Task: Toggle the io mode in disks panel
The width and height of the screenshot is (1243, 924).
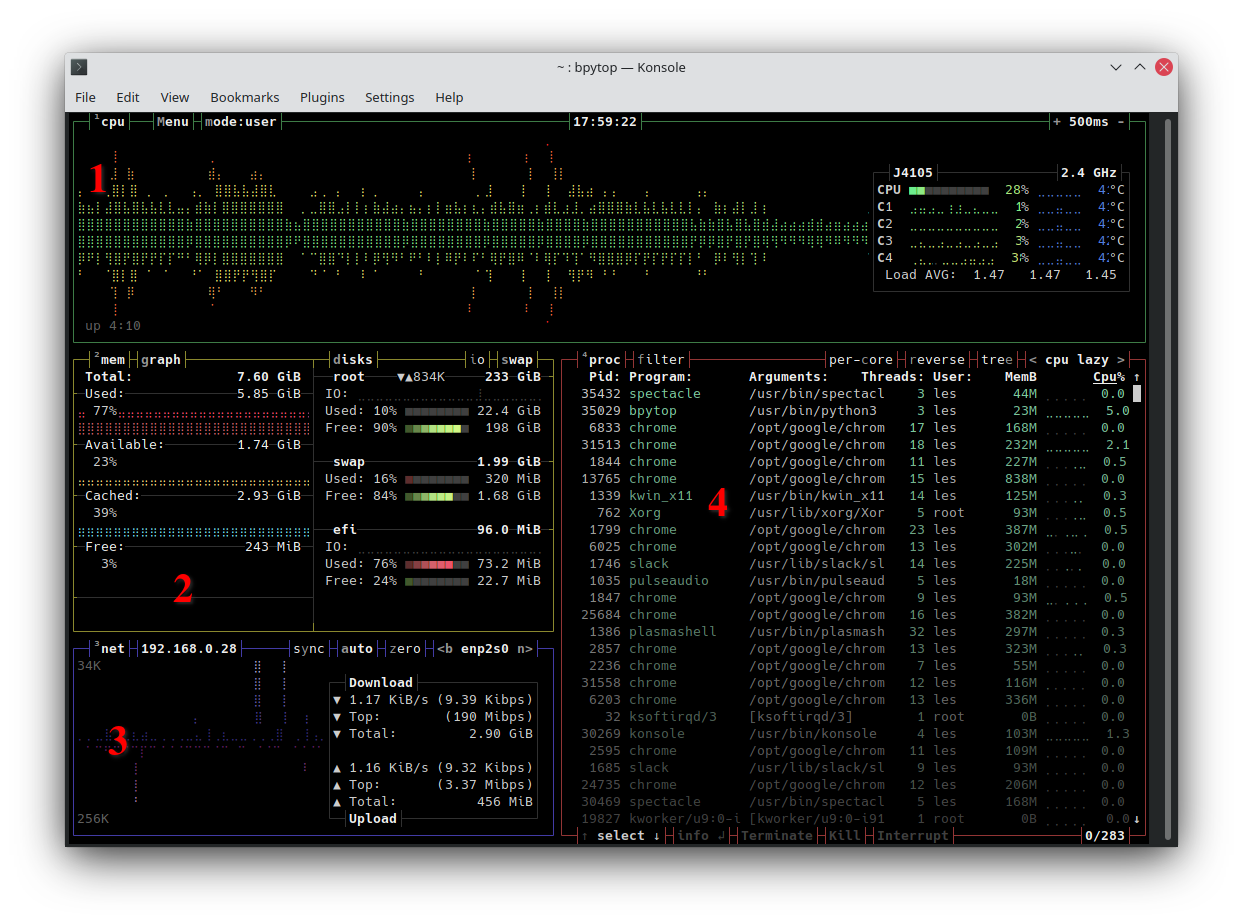Action: [478, 360]
